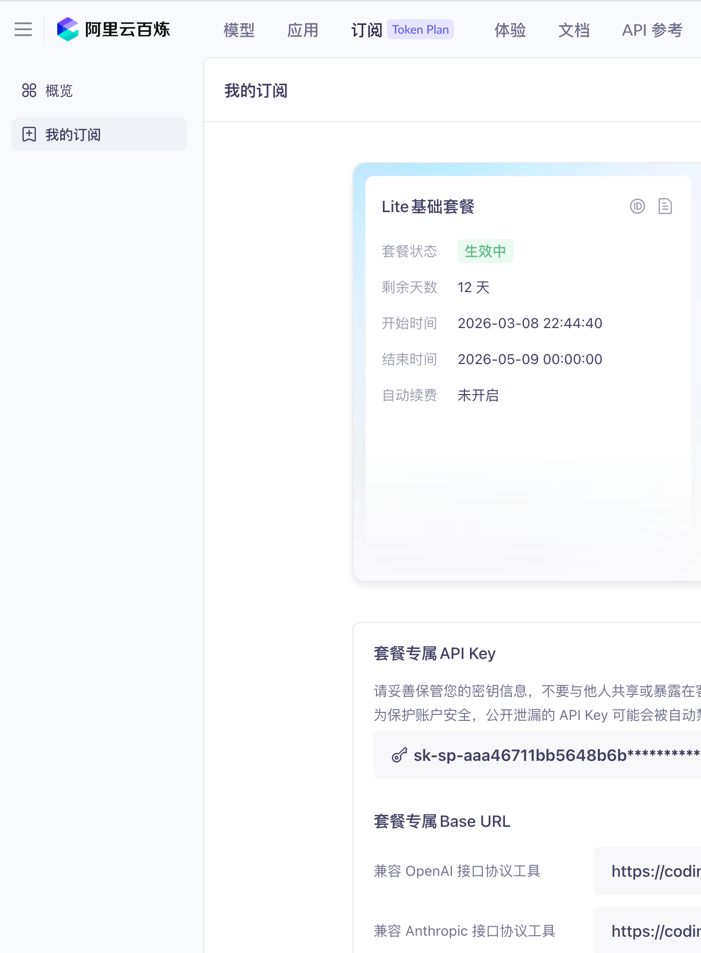
Task: Go to the 体验 navigation tab
Action: [x=510, y=30]
